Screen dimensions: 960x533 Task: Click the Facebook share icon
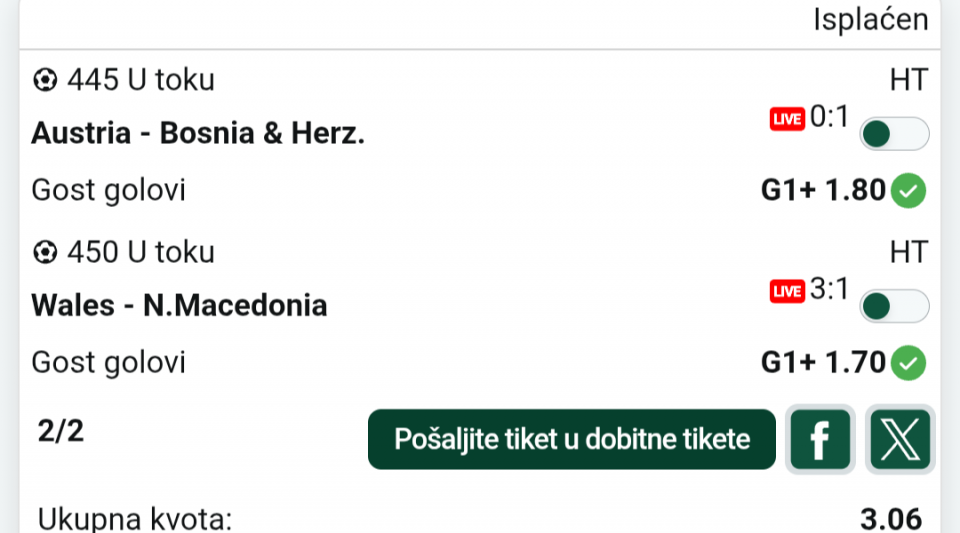point(820,439)
